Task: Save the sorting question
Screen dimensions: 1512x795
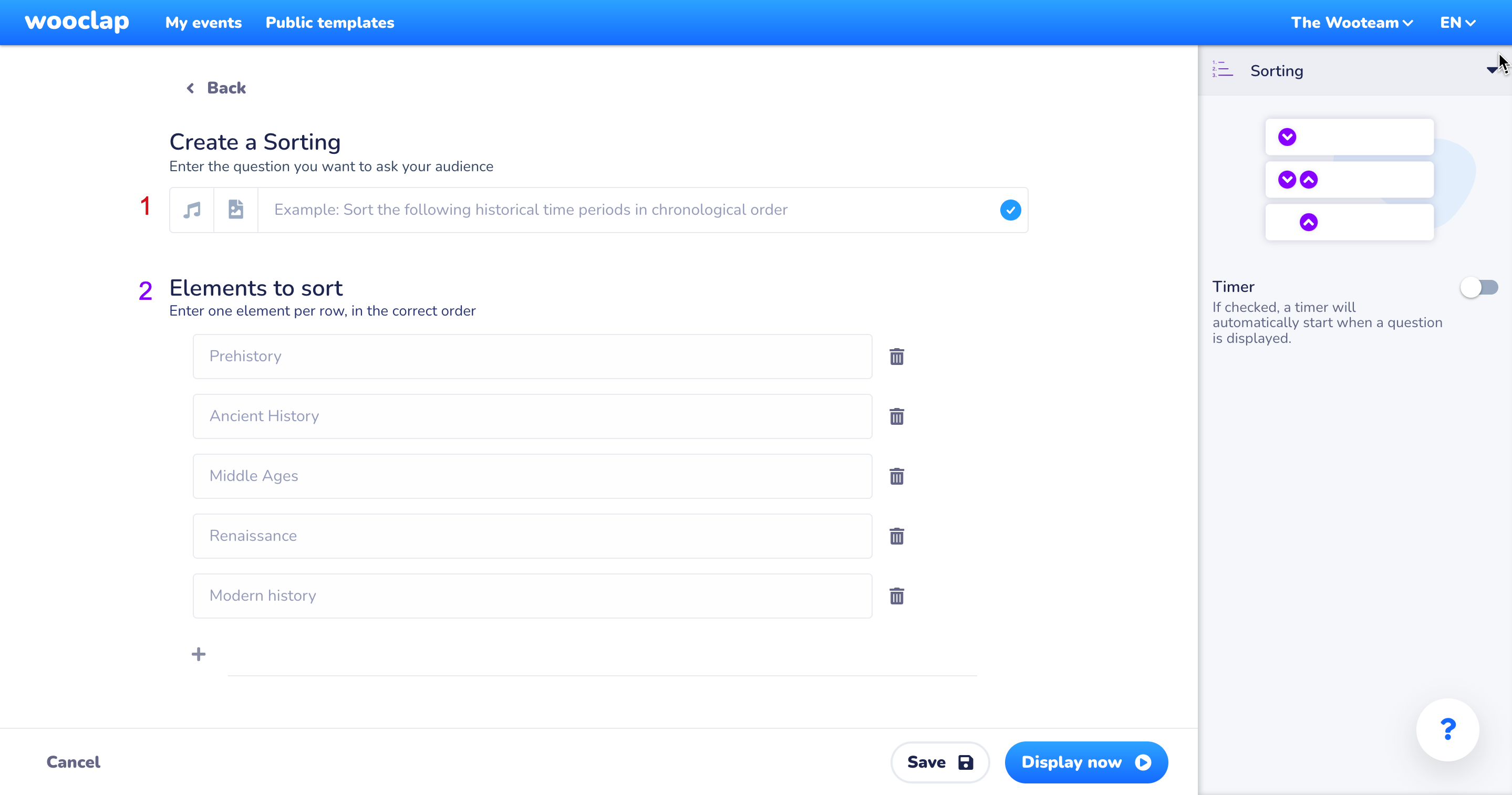Action: click(x=939, y=761)
